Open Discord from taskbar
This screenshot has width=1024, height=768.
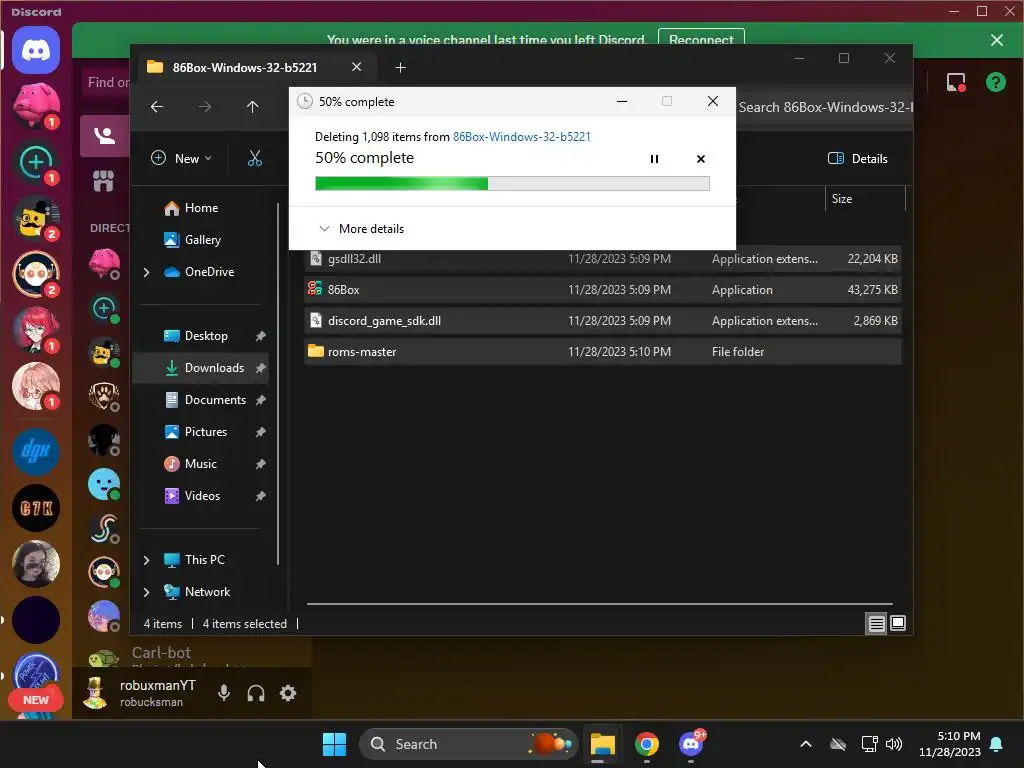691,744
